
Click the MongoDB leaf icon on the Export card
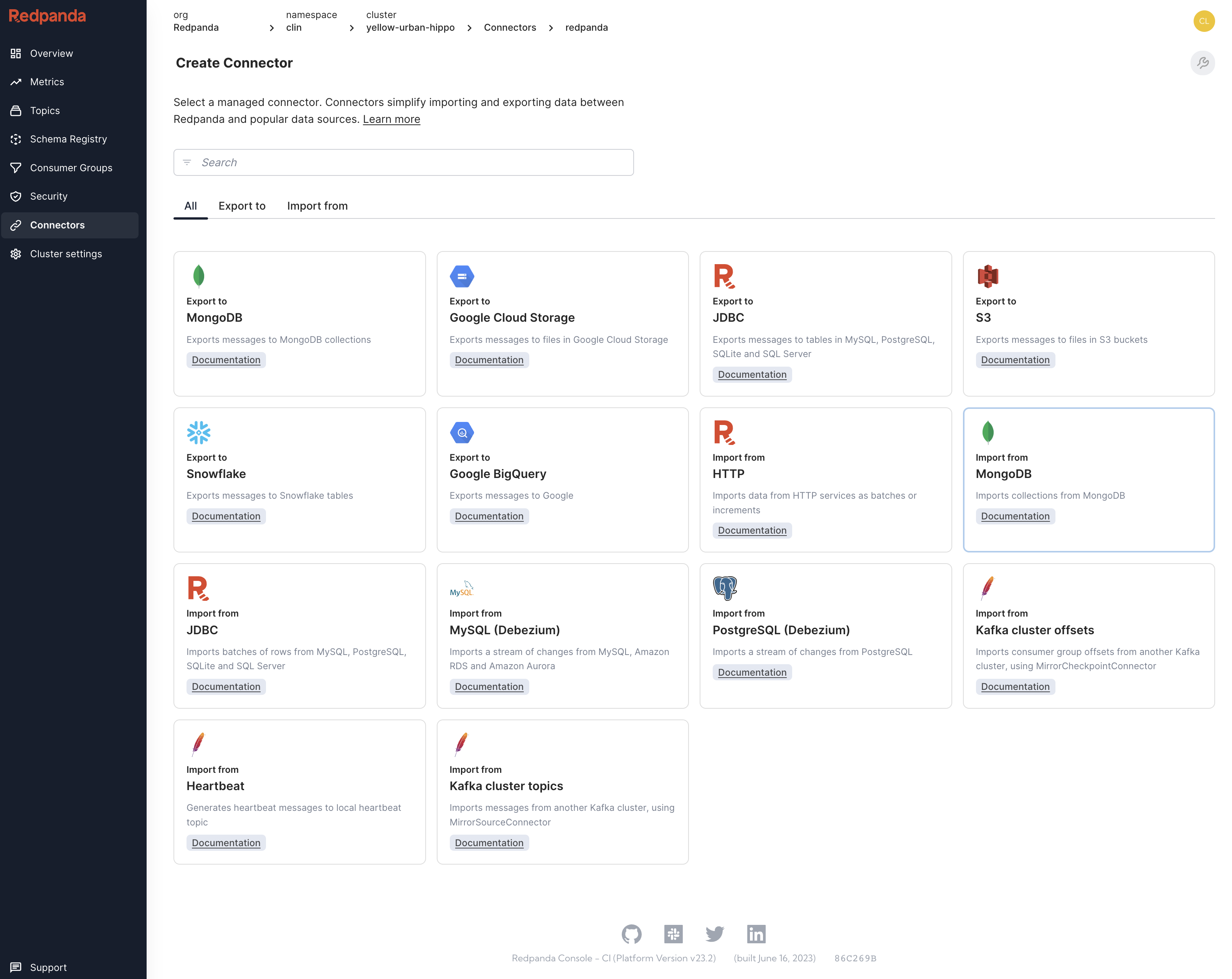[198, 276]
